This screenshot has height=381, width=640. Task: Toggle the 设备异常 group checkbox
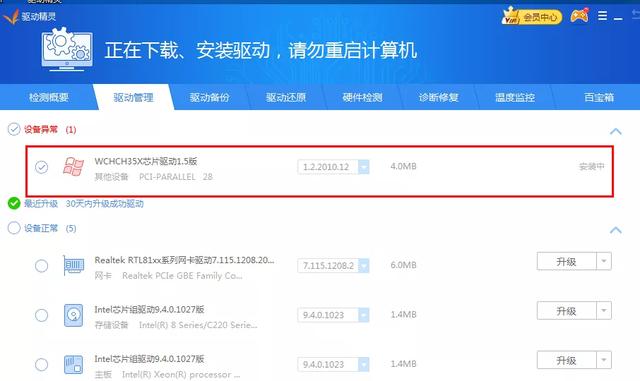coord(14,129)
